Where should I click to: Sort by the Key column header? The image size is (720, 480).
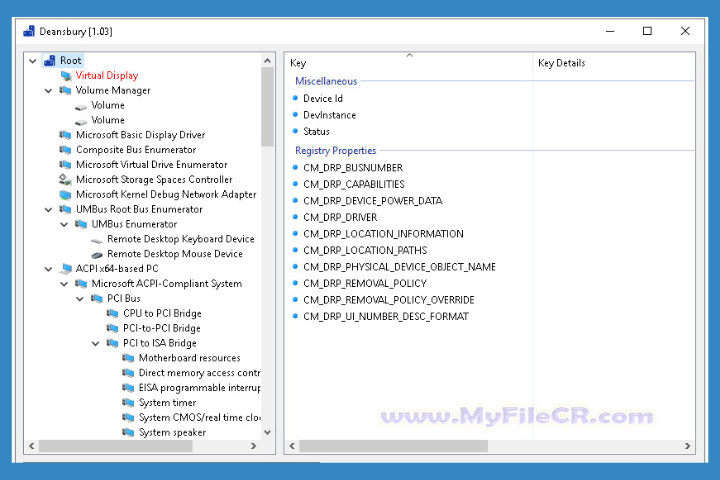pyautogui.click(x=410, y=63)
